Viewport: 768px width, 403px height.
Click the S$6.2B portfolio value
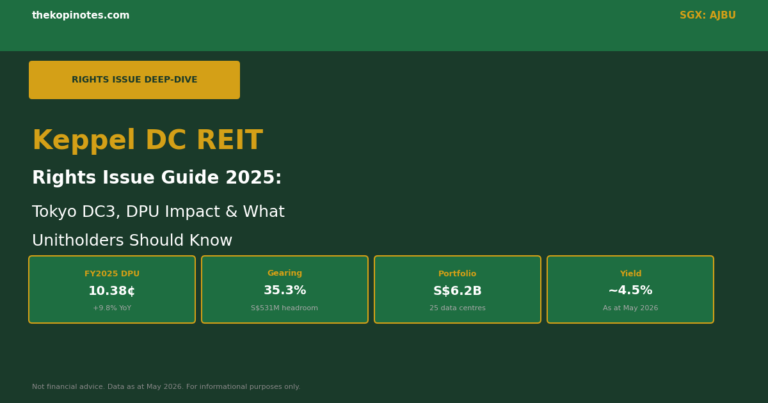457,291
